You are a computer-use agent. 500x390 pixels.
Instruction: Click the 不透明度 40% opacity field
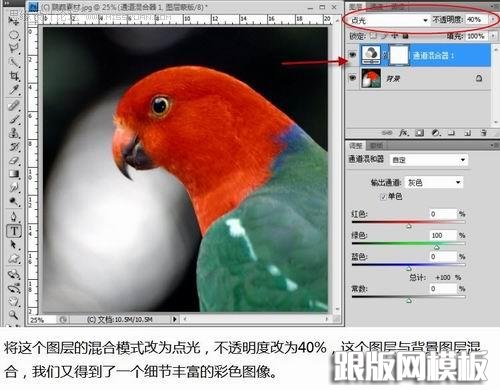(476, 19)
